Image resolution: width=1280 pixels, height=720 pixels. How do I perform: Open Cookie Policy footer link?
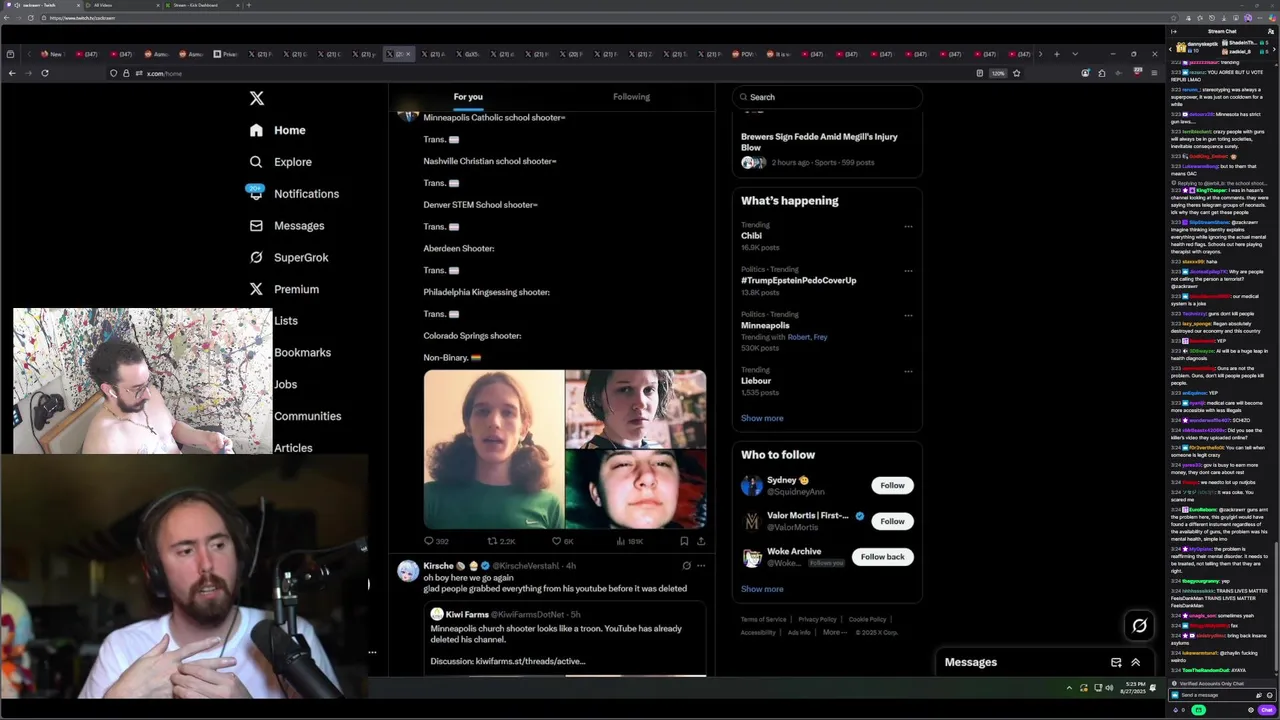click(x=867, y=620)
